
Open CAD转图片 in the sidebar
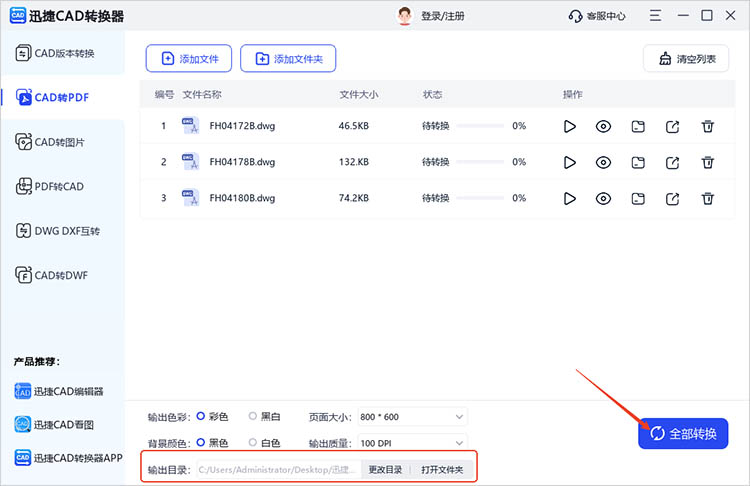(x=63, y=142)
